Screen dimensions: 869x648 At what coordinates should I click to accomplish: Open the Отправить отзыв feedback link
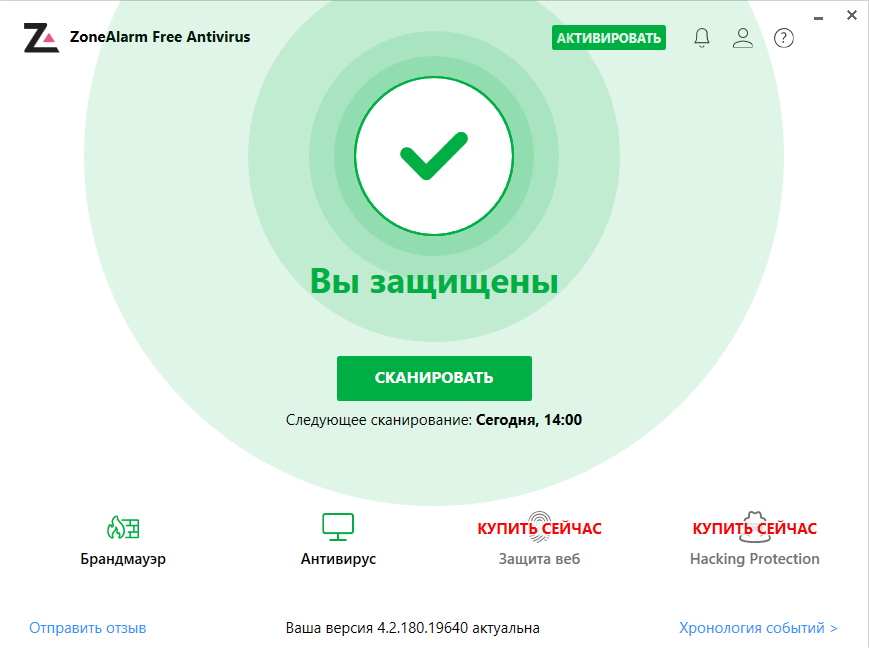(x=88, y=627)
